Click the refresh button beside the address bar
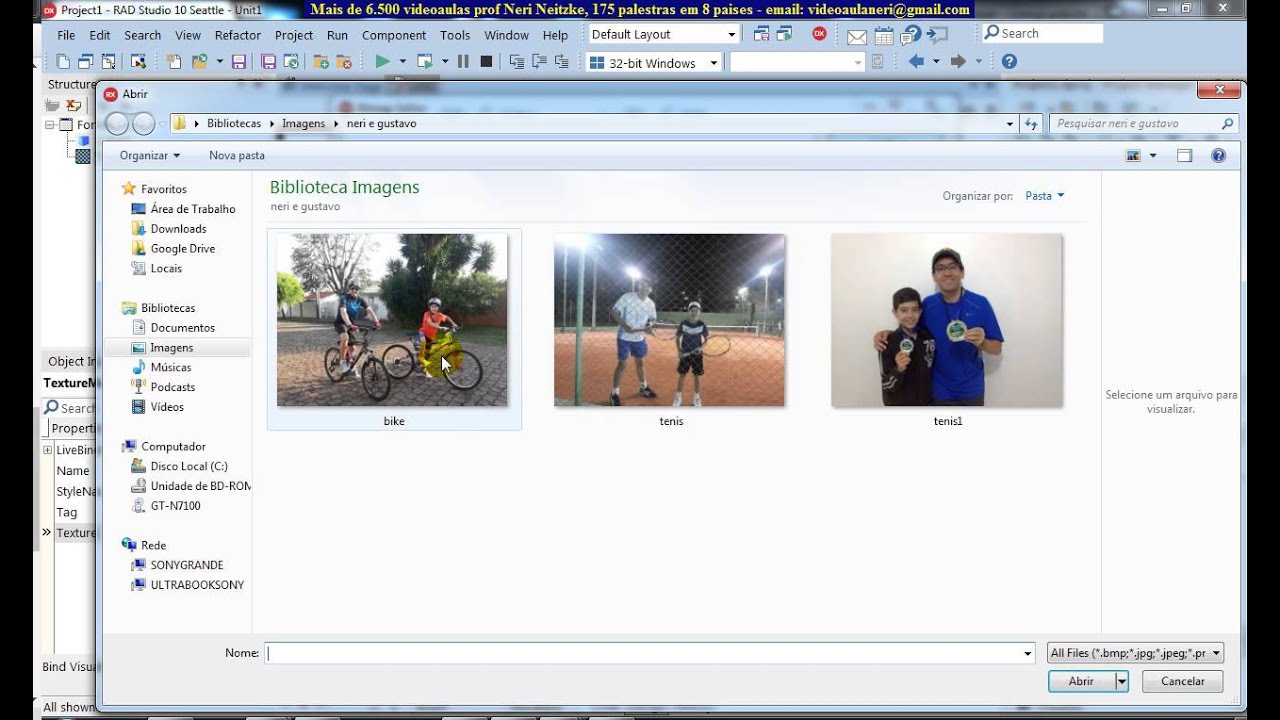The height and width of the screenshot is (720, 1280). [1032, 124]
